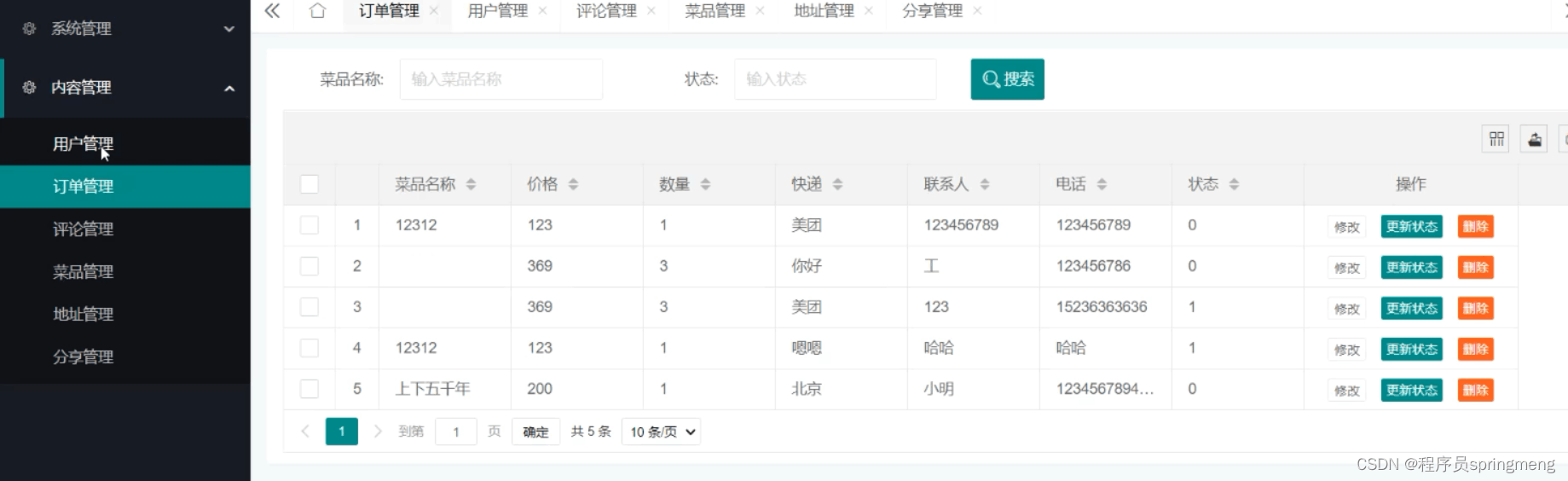
Task: Click the print table icon
Action: click(1534, 139)
